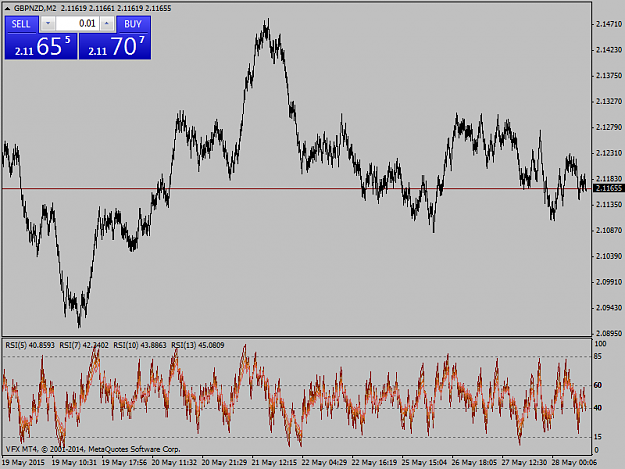Click the VFX MT4 MetaQuotes copyright text

(x=93, y=449)
